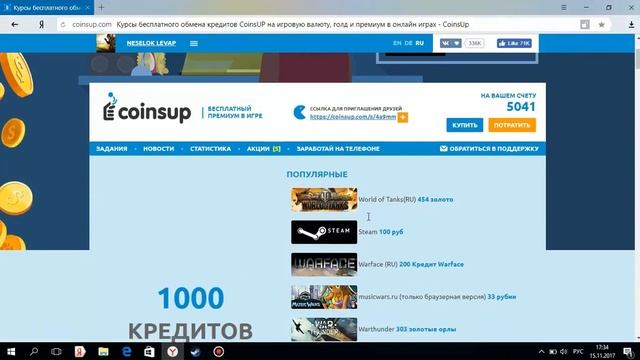Close the Курсы бесплатного обмена tab
This screenshot has width=640, height=360.
pyautogui.click(x=87, y=8)
